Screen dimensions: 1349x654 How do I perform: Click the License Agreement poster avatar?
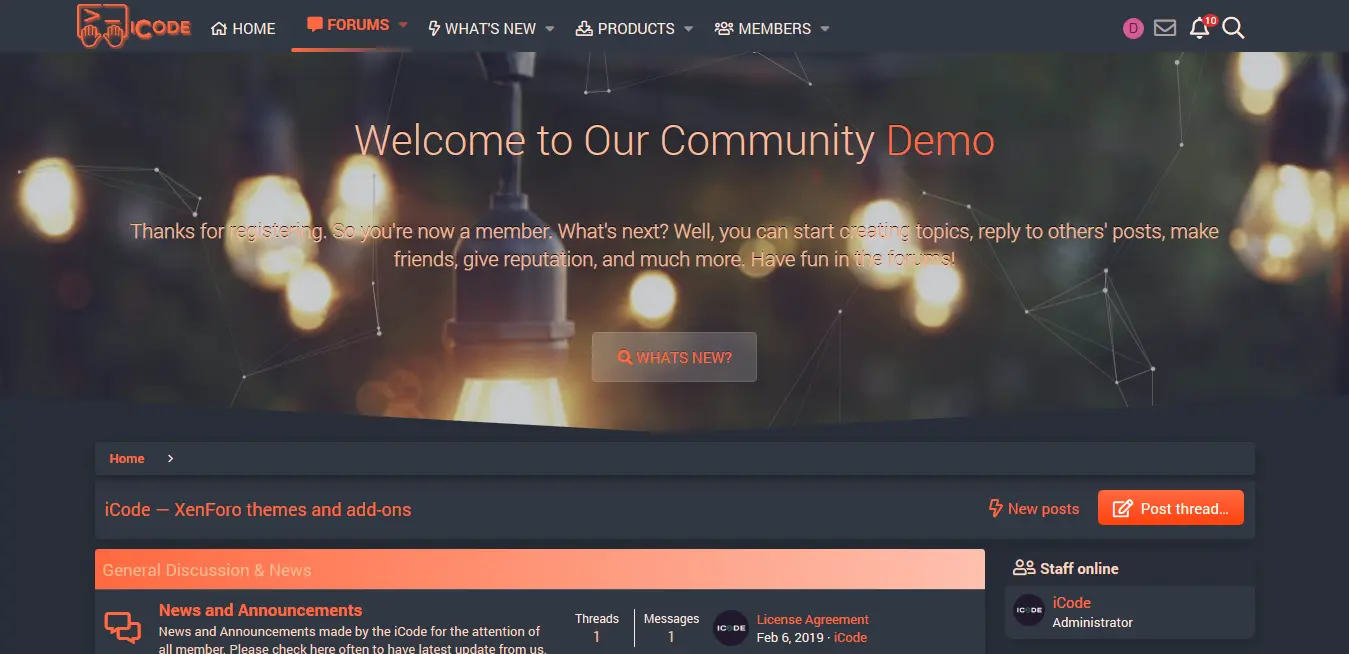(731, 628)
